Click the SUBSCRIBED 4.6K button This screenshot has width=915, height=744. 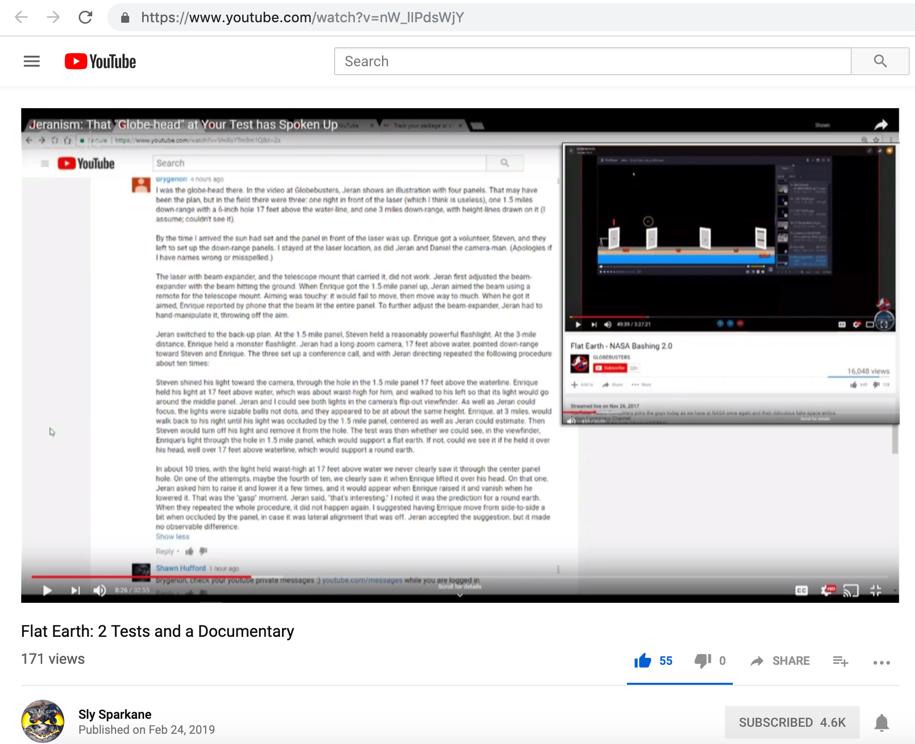click(791, 722)
